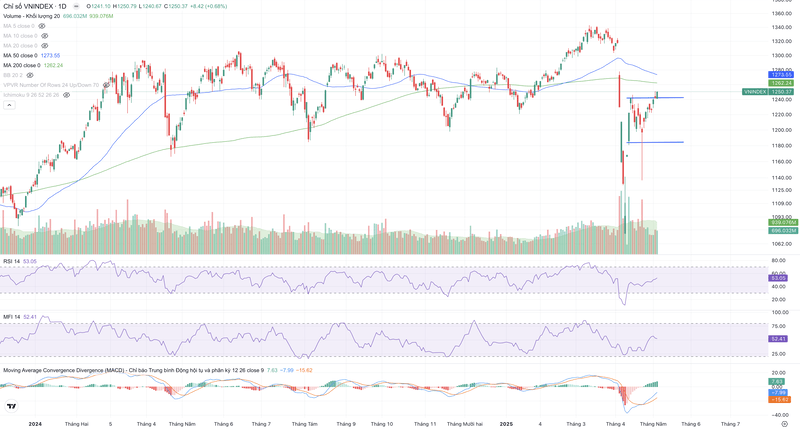
Task: Click the Tháng Hai label on time axis
Action: pyautogui.click(x=77, y=424)
